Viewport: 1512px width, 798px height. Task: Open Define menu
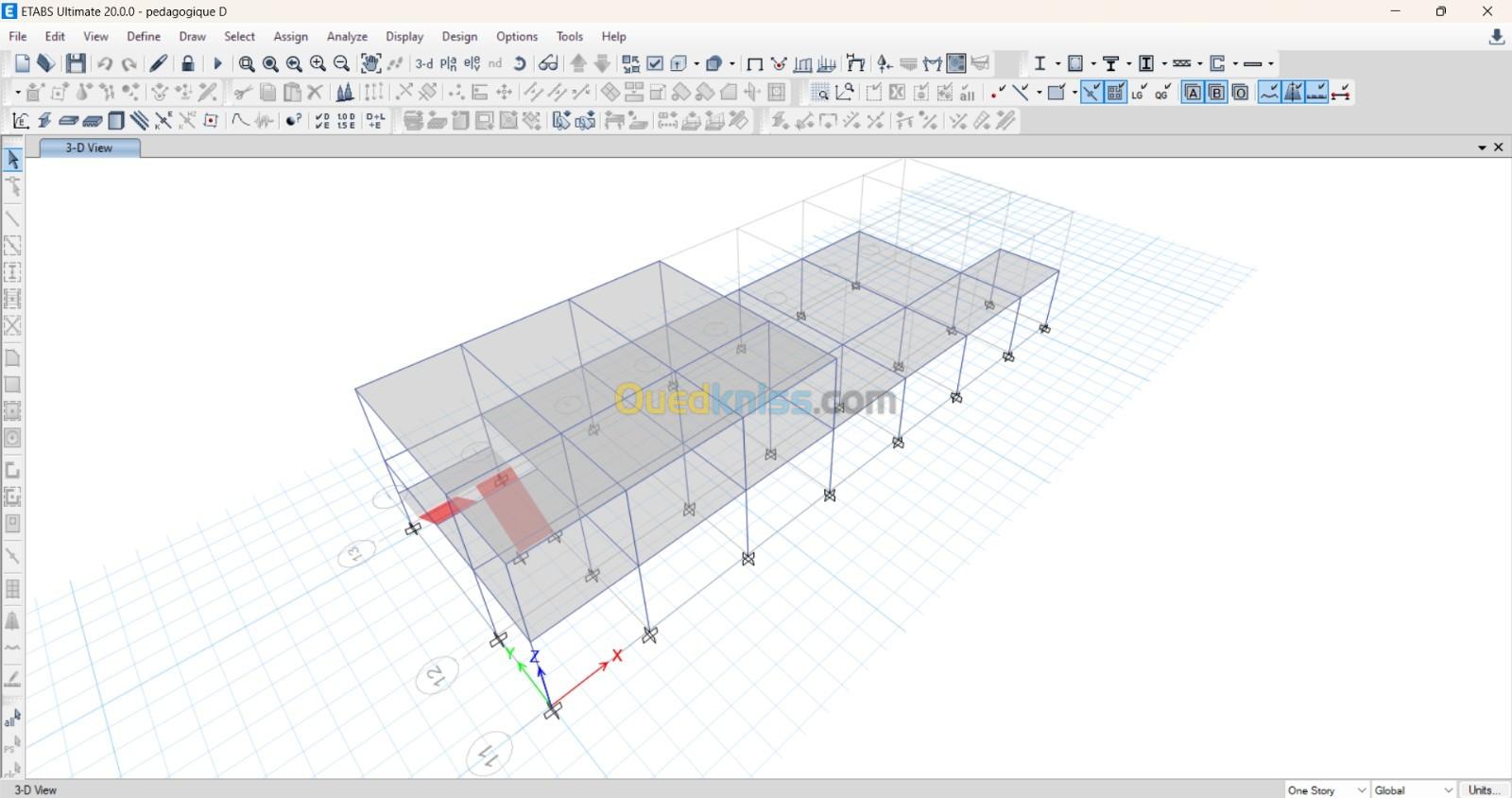click(144, 36)
